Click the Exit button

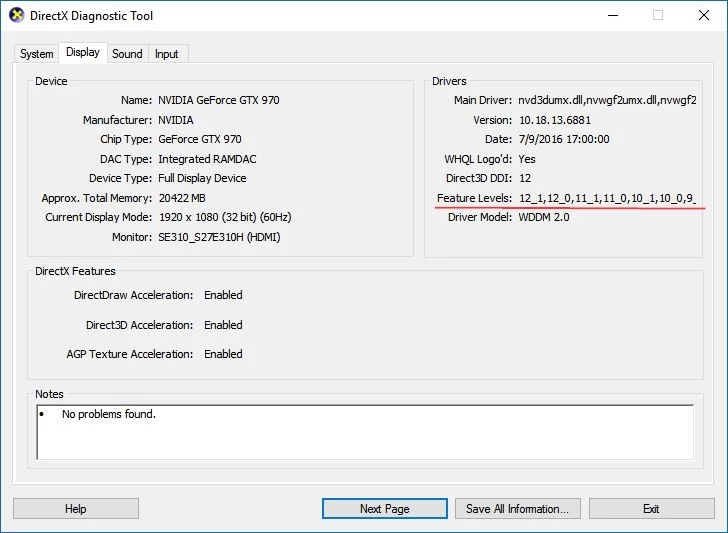coord(651,509)
